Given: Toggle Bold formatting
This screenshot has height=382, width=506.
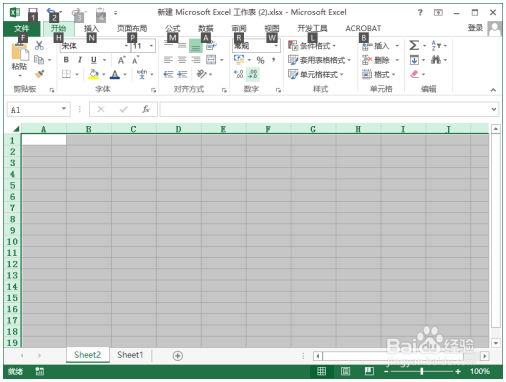Looking at the screenshot, I should pyautogui.click(x=66, y=60).
